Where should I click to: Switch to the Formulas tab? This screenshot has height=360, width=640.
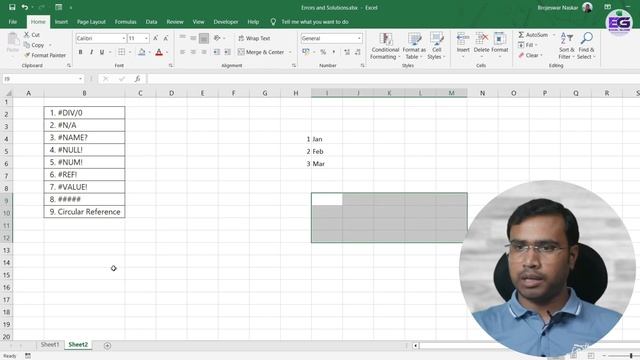pos(125,22)
